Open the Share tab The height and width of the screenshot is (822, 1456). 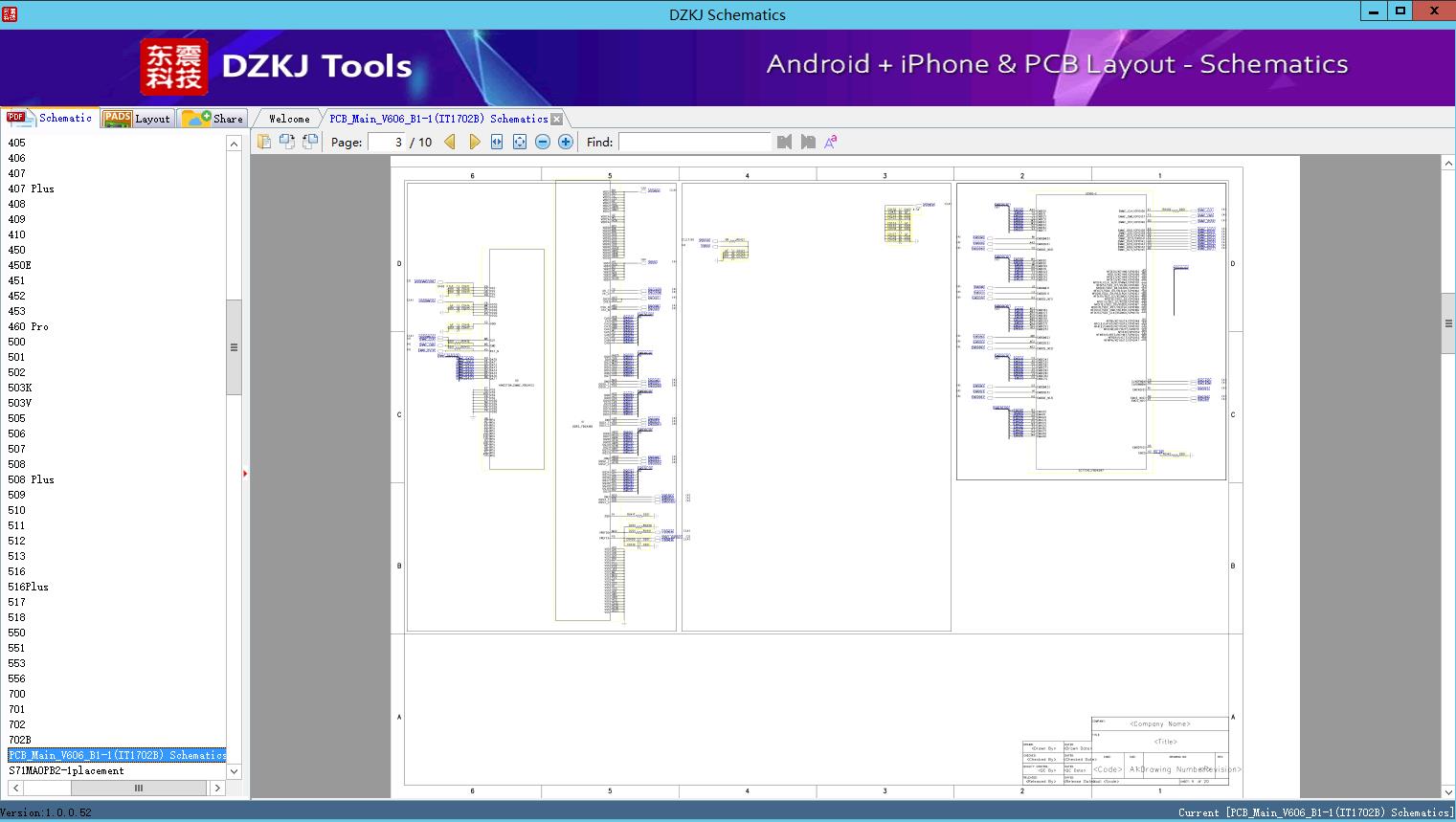tap(213, 119)
